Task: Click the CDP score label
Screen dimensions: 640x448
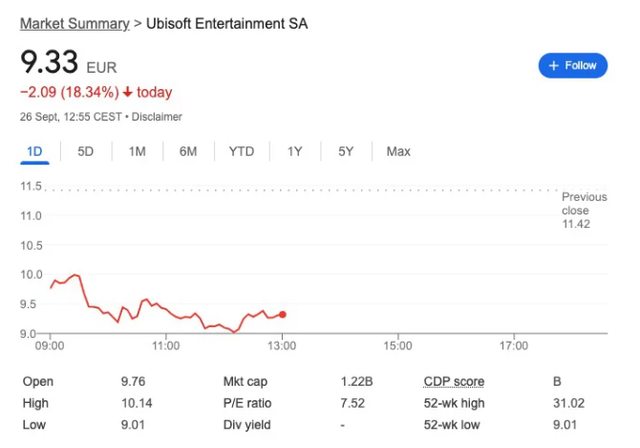Action: 454,382
